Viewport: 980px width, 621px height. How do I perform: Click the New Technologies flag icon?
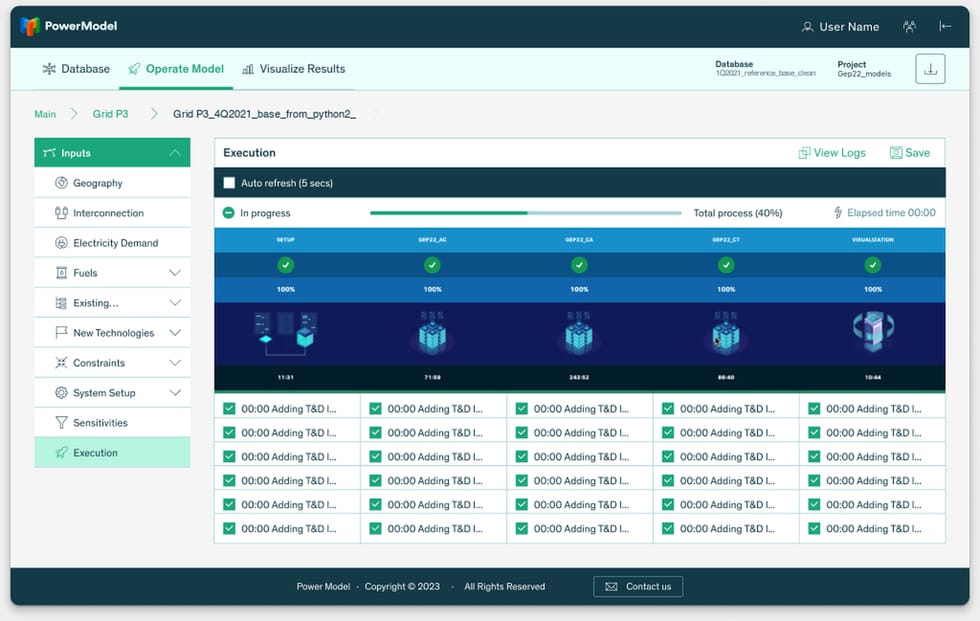(61, 333)
